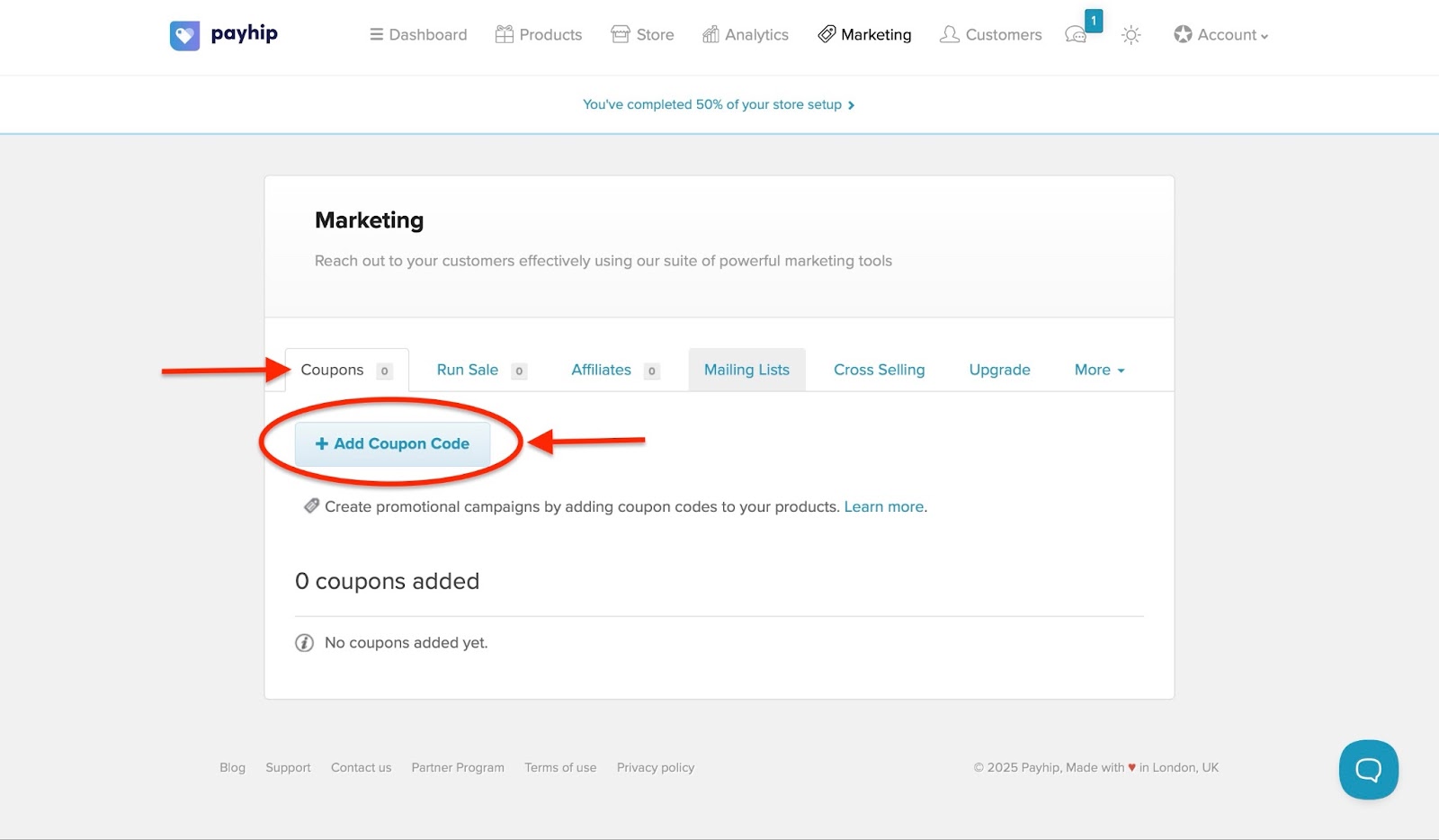Expand the Account dropdown
The width and height of the screenshot is (1439, 840).
(x=1220, y=35)
